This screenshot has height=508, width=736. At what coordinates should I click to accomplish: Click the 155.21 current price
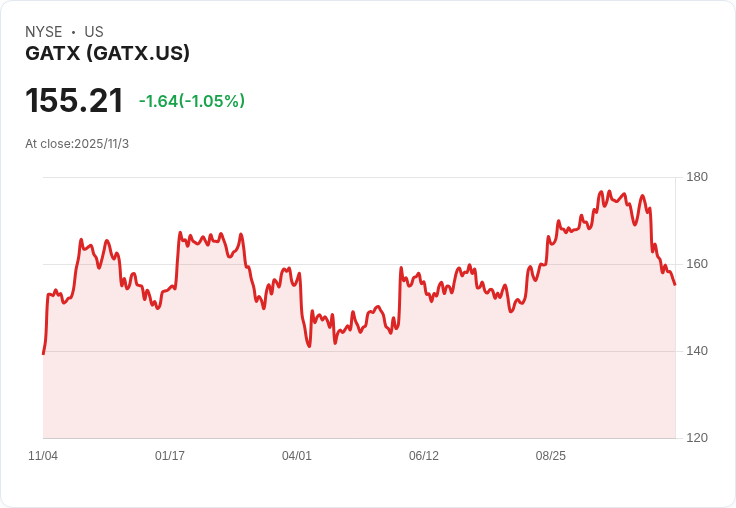74,100
